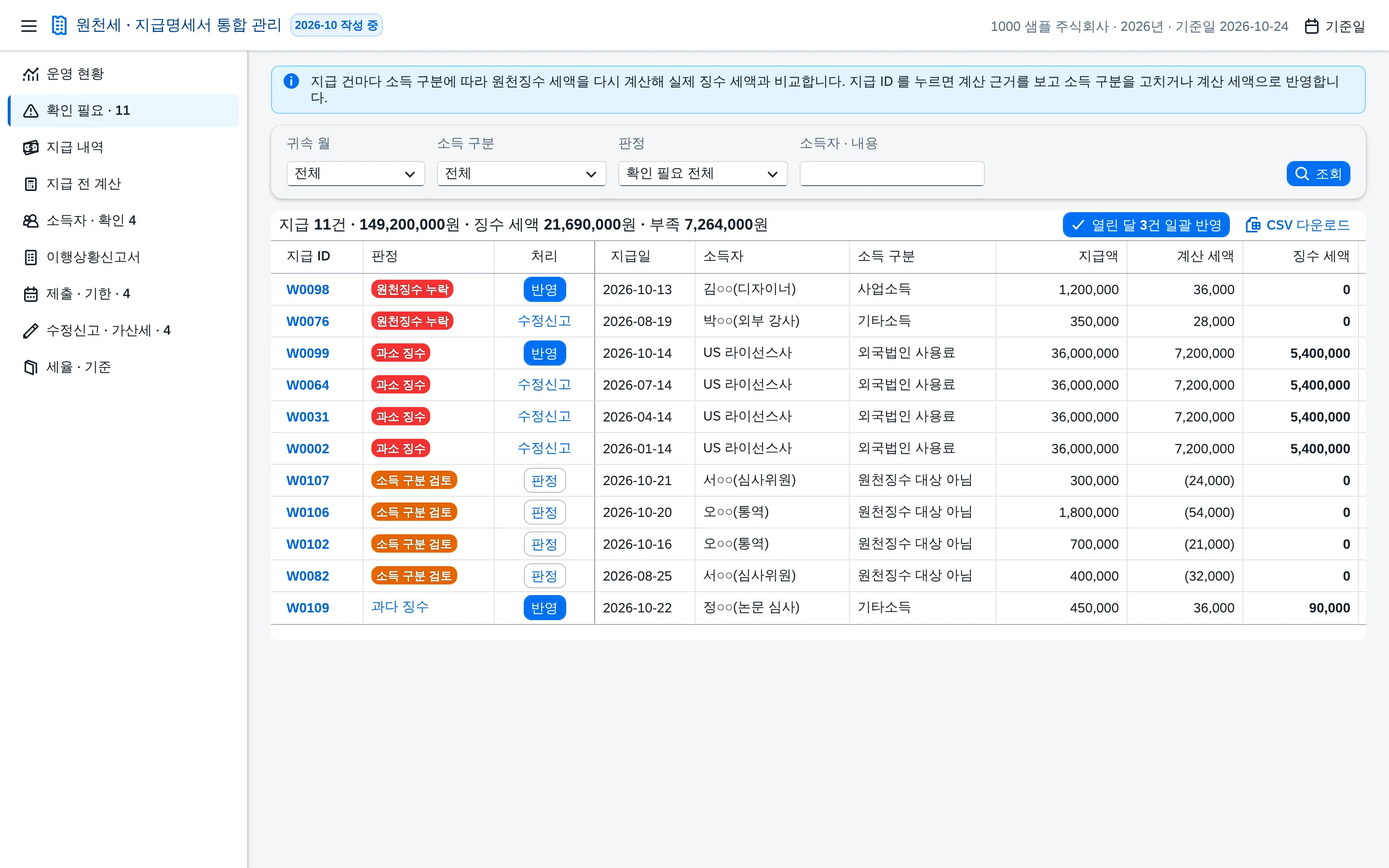Open the 소득 구분 filter dropdown

[x=521, y=174]
